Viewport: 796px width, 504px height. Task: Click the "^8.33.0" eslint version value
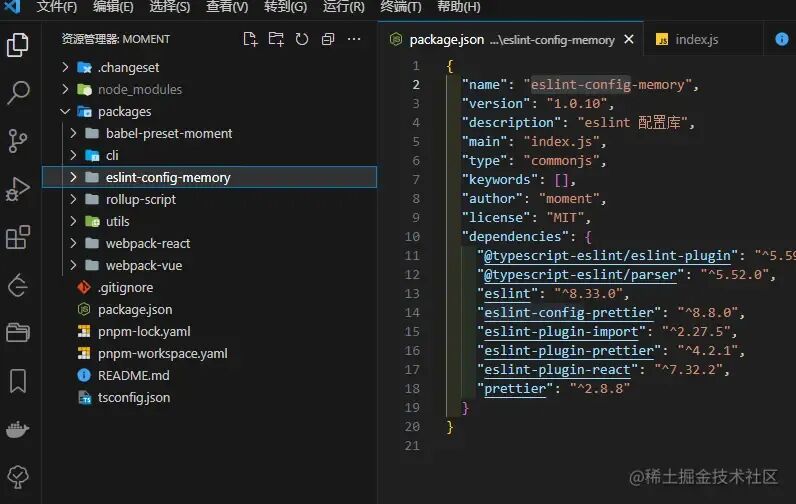[588, 293]
